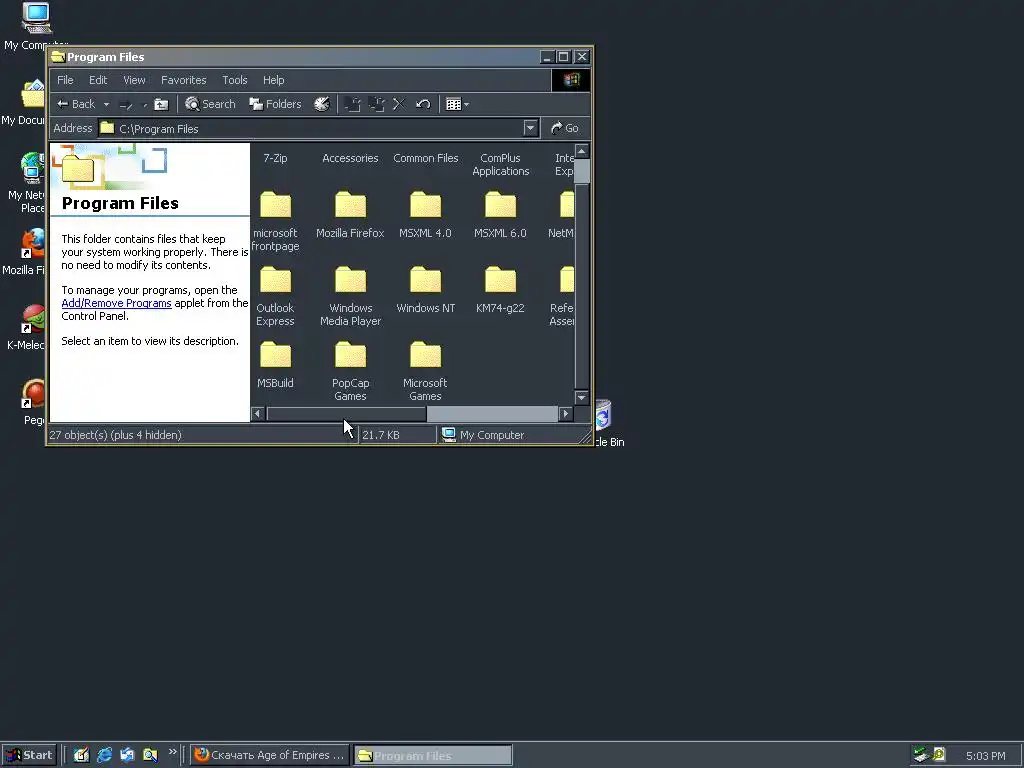This screenshot has width=1024, height=768.
Task: Click the horizontal scrollbar right arrow
Action: coord(566,413)
